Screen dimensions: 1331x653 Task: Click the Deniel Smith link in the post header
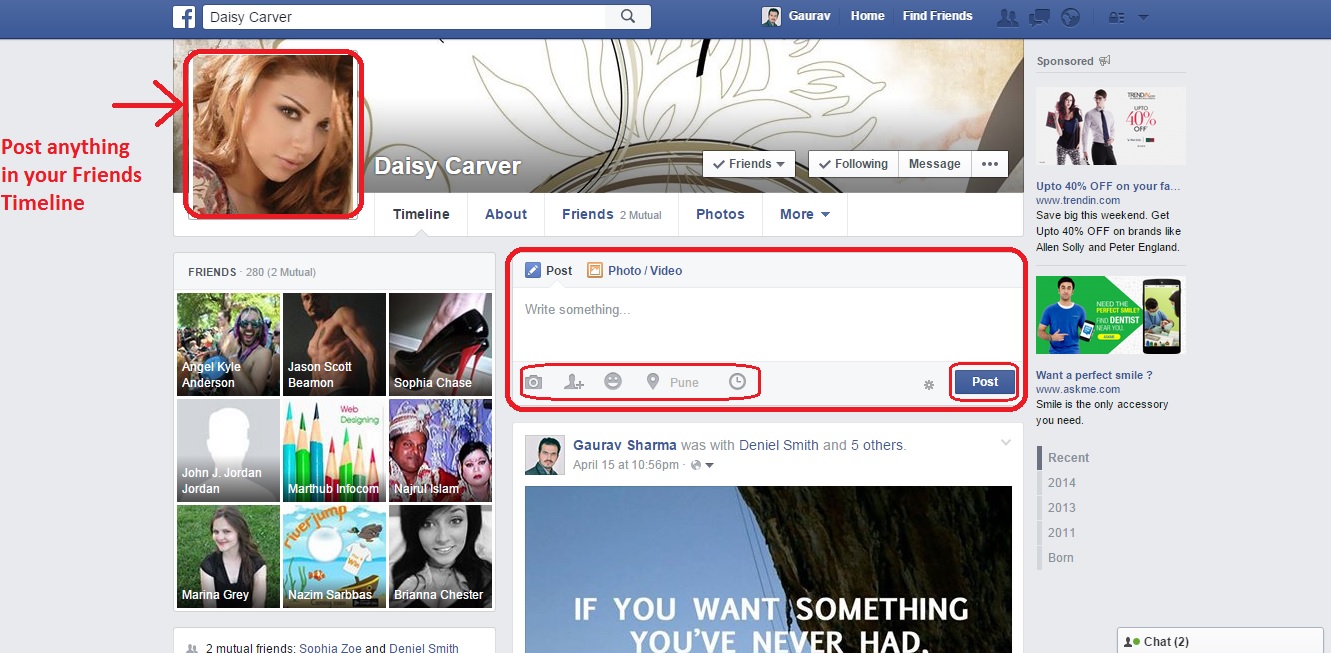779,445
